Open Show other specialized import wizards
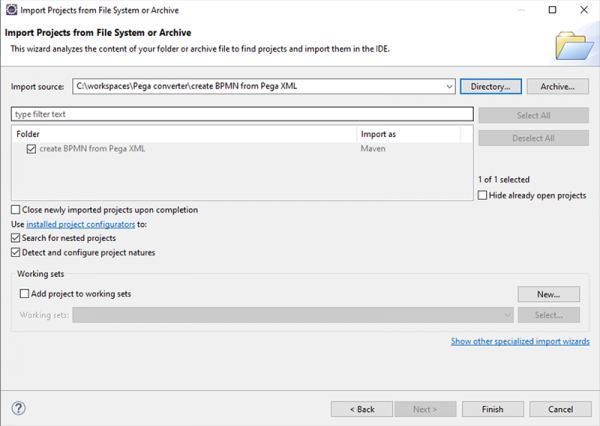The width and height of the screenshot is (600, 426). (x=519, y=341)
